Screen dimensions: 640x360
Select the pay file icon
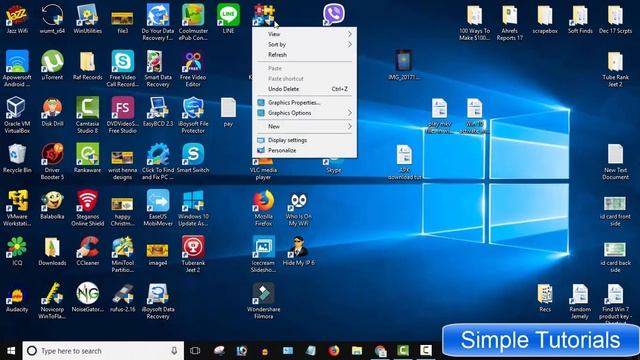[x=228, y=111]
